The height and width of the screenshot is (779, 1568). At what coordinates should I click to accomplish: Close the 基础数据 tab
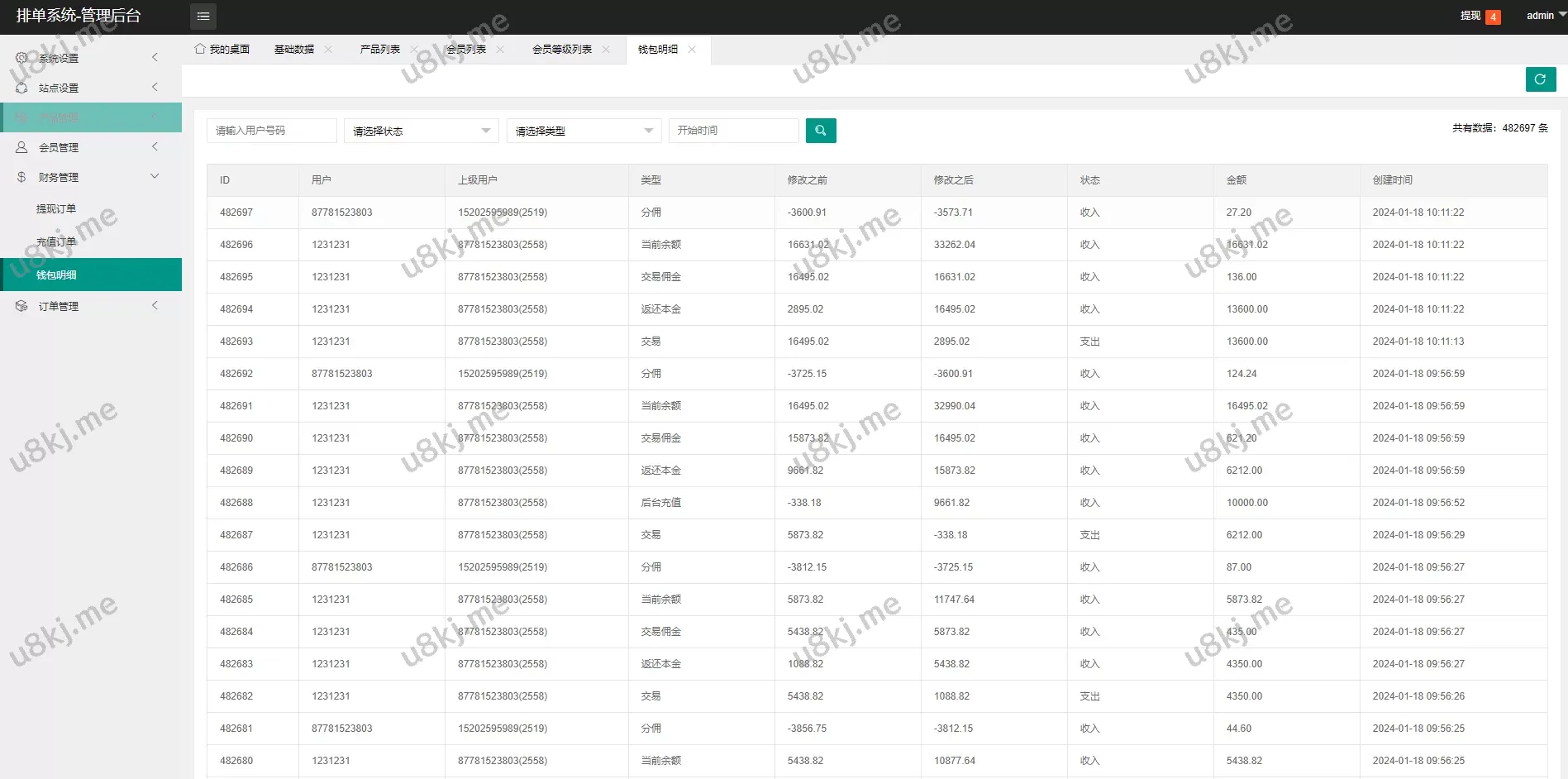coord(328,50)
